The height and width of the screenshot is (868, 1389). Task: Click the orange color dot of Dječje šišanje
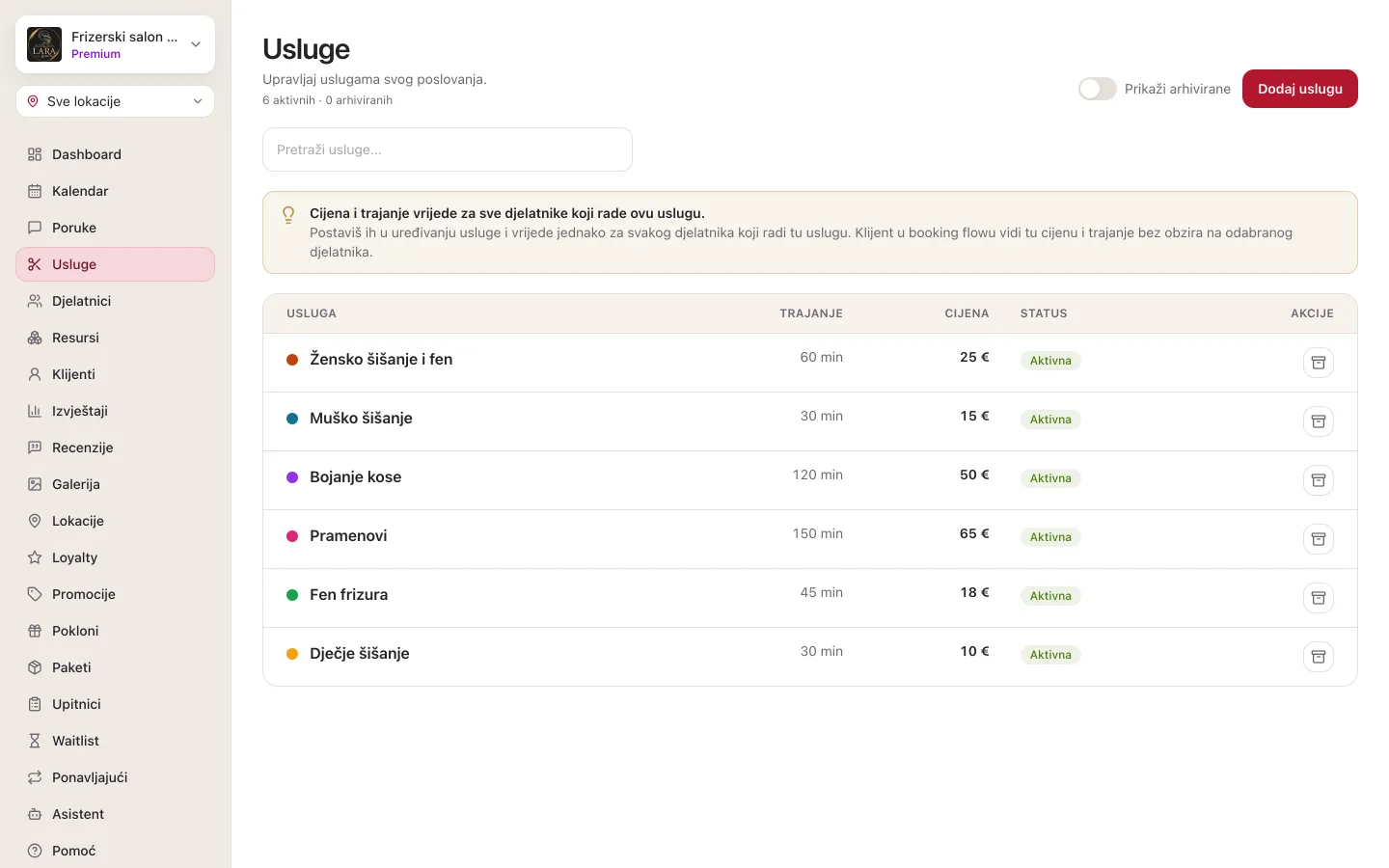(x=292, y=654)
